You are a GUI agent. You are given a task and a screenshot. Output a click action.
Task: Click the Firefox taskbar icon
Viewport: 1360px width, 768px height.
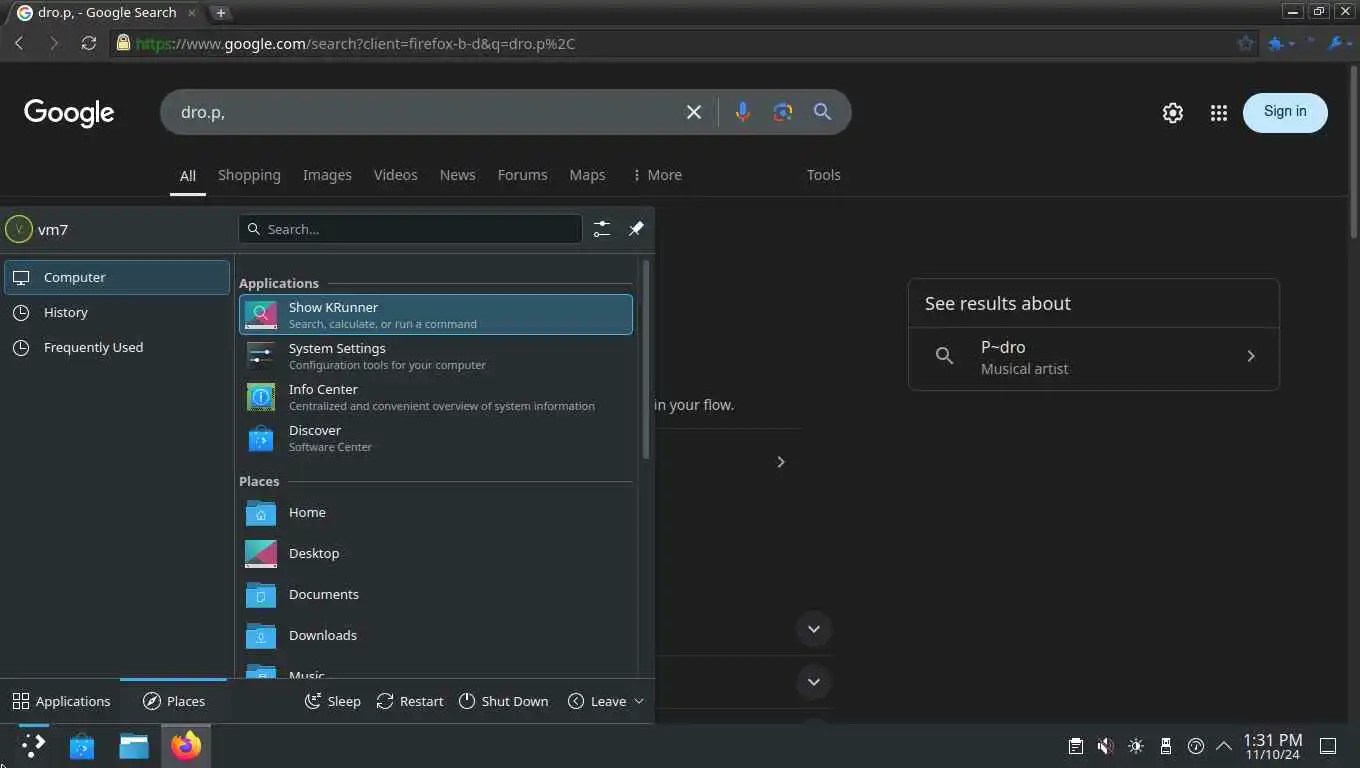[186, 746]
